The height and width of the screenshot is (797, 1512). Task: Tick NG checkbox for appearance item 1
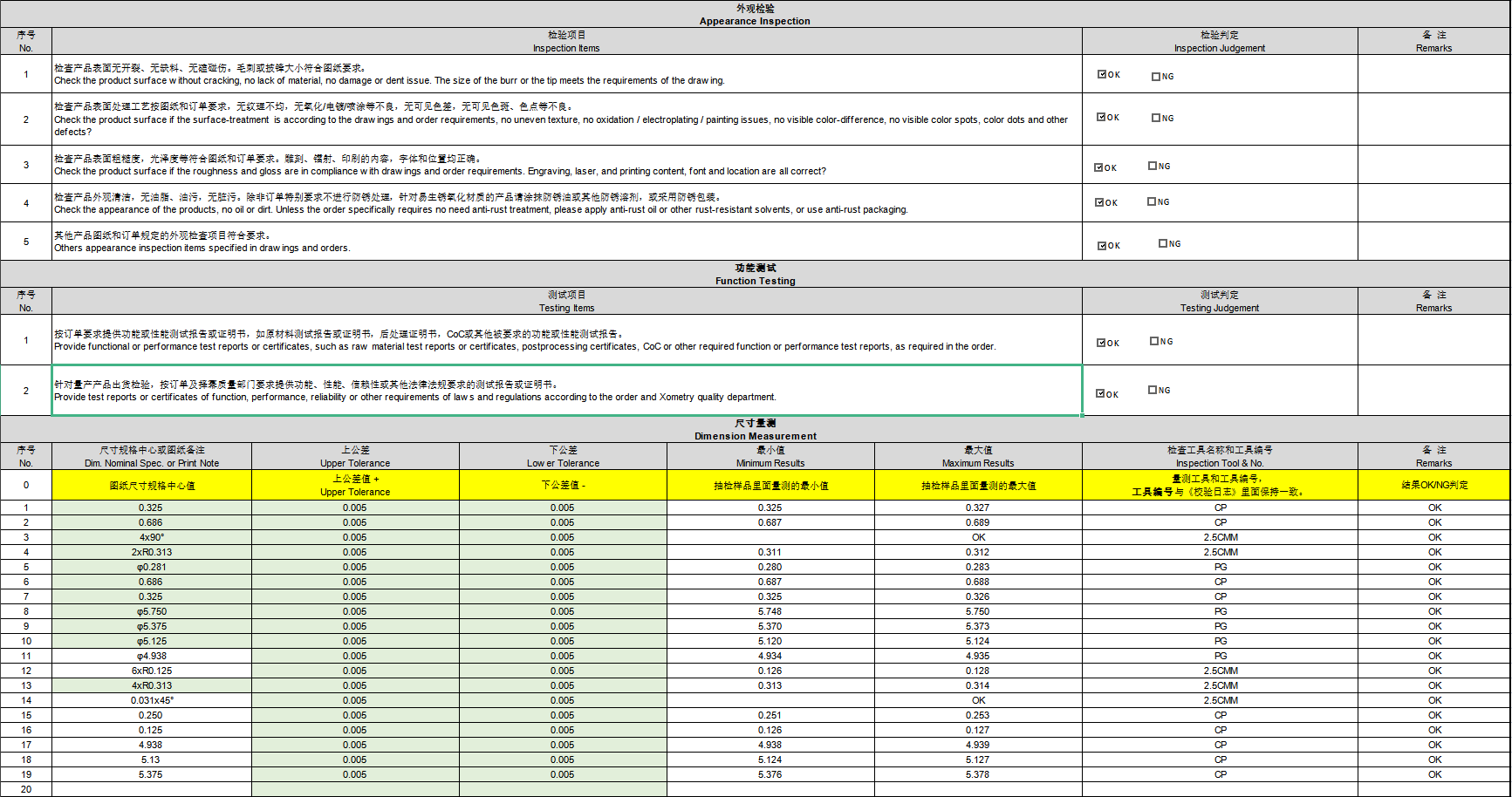coord(1156,77)
